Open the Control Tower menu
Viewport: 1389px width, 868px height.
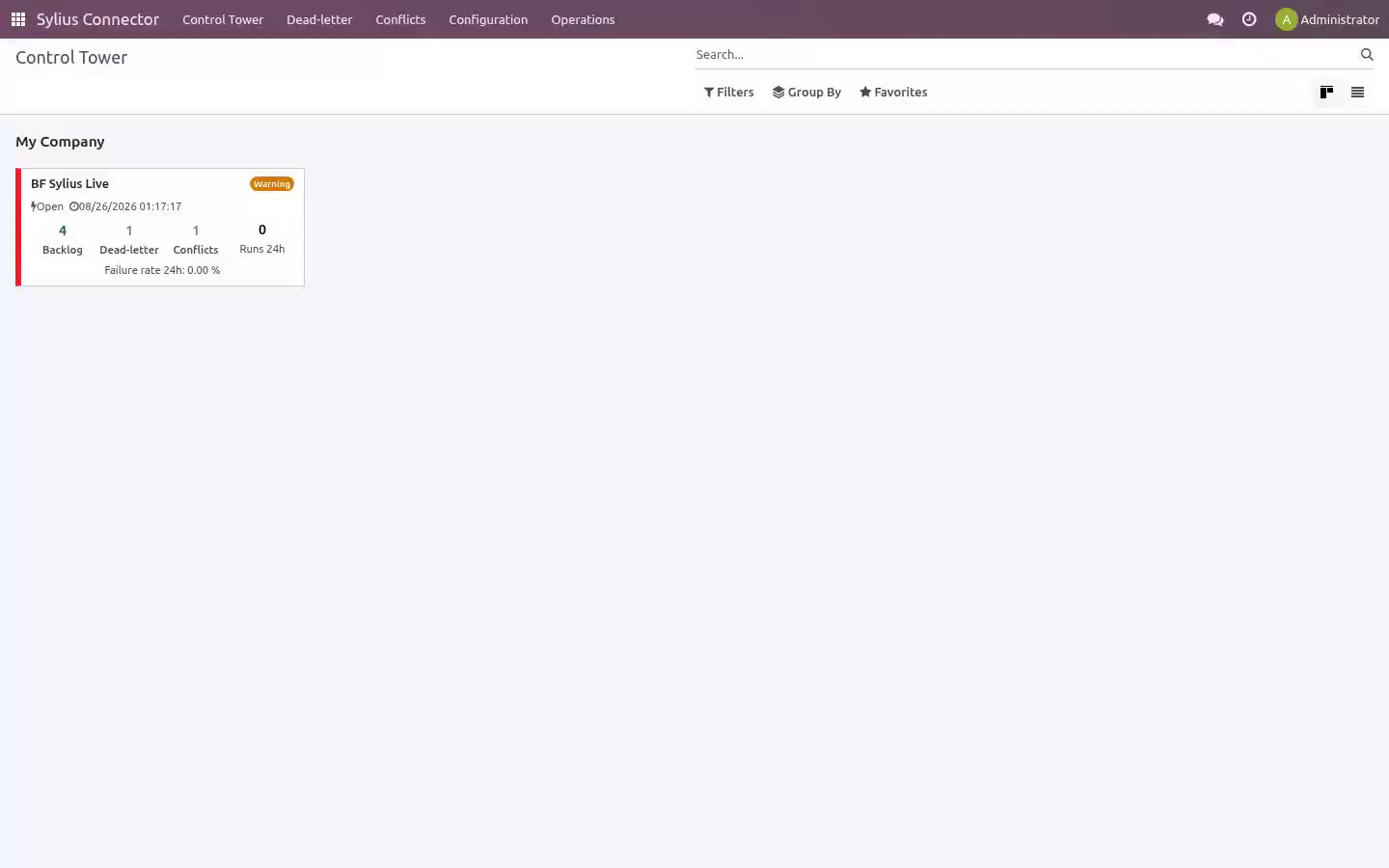tap(223, 19)
